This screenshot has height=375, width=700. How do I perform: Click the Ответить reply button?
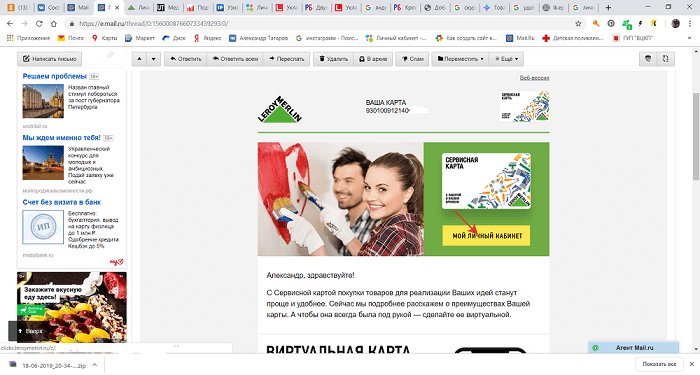(186, 58)
